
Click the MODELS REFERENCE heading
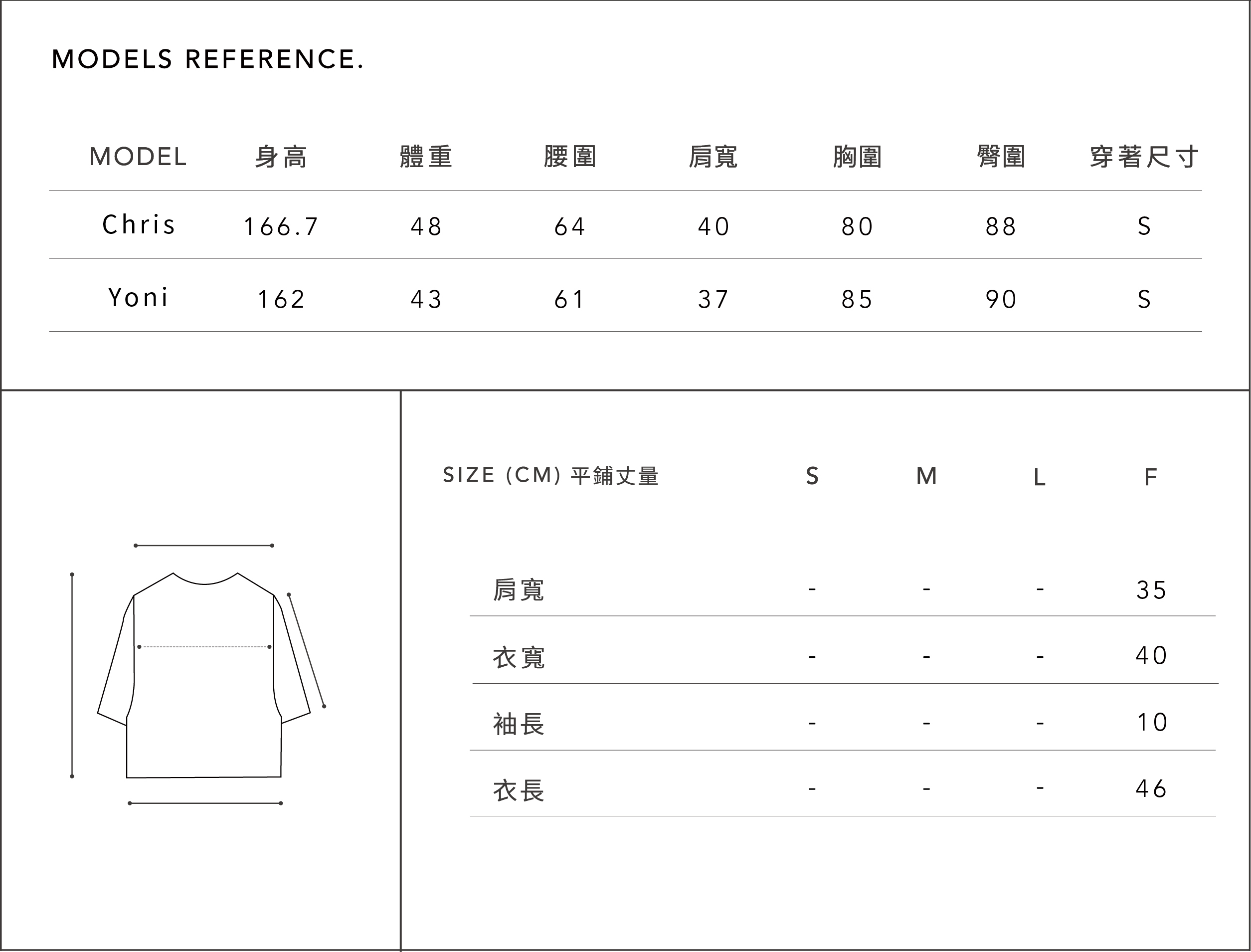pyautogui.click(x=207, y=59)
